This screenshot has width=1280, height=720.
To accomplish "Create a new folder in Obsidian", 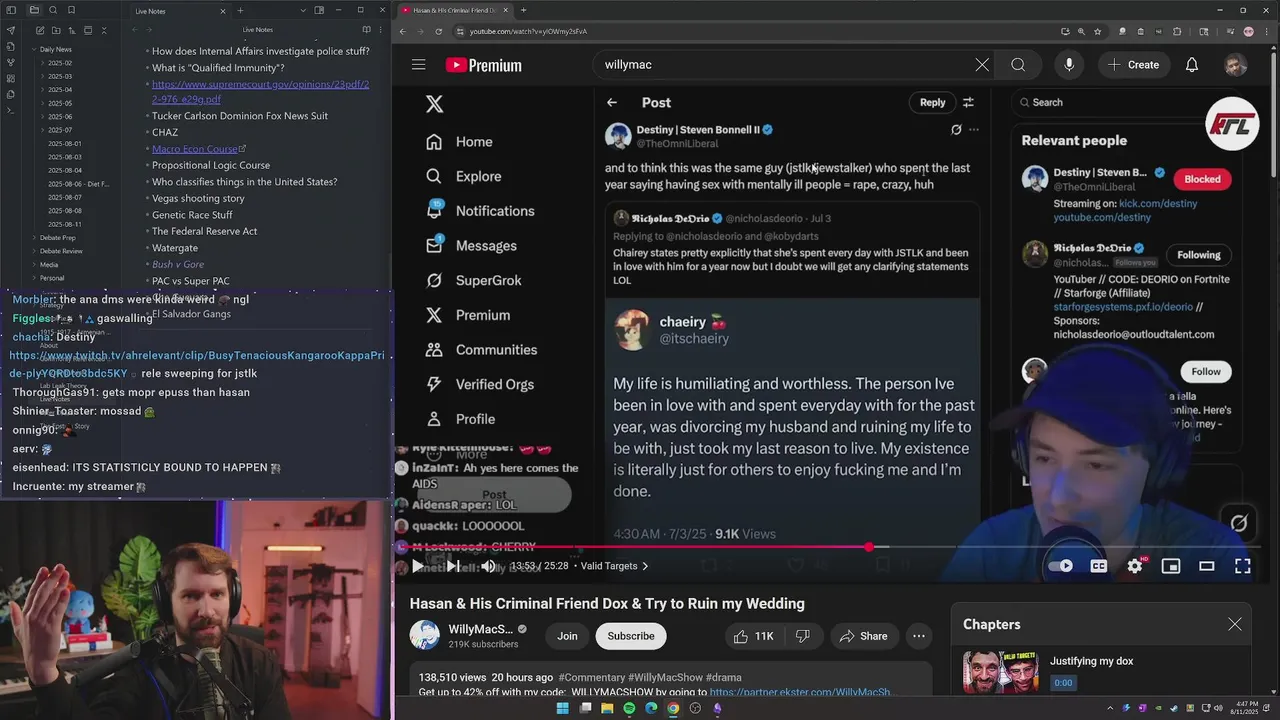I will [54, 30].
